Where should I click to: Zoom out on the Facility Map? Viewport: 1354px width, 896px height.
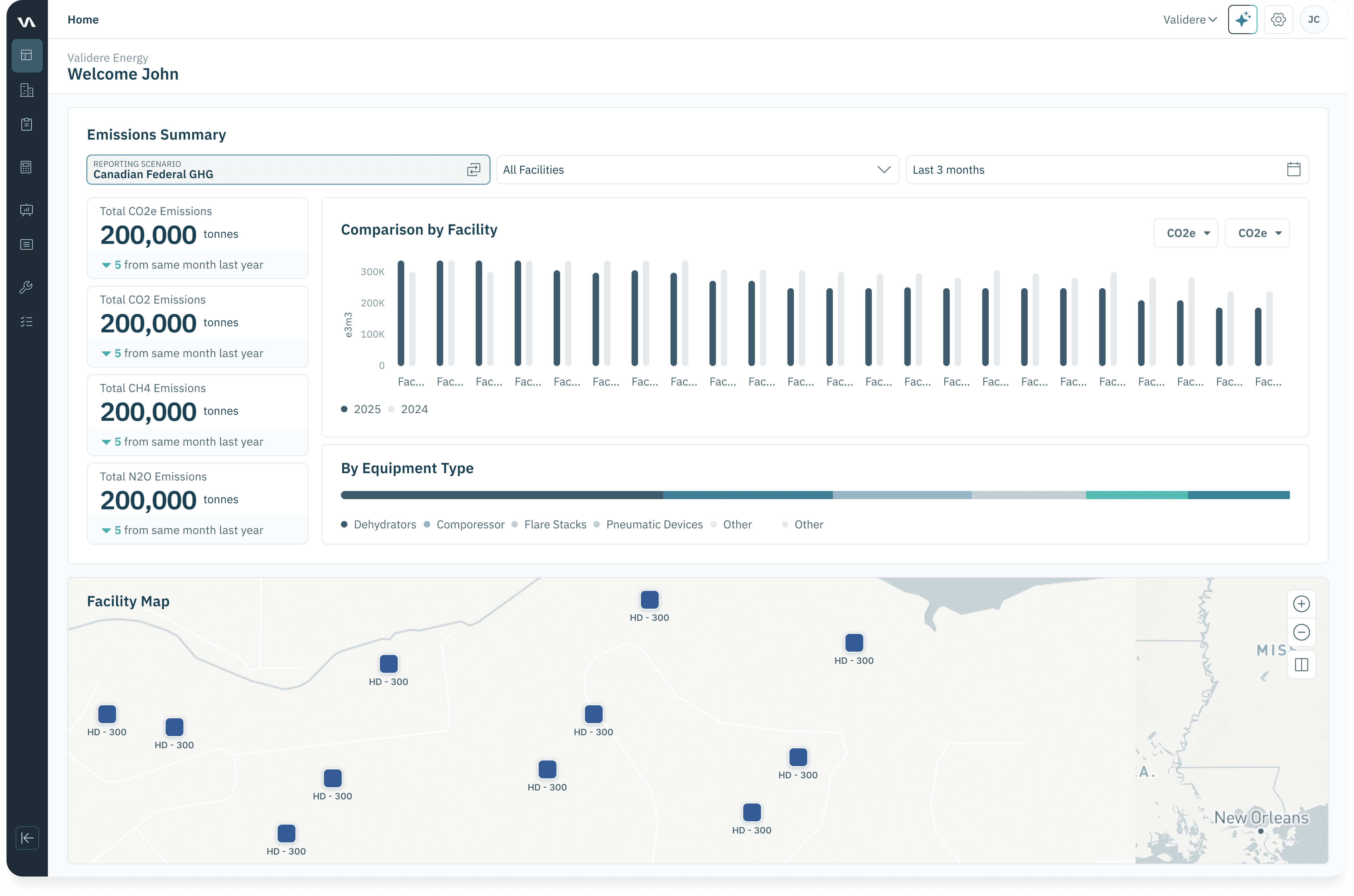(1302, 632)
